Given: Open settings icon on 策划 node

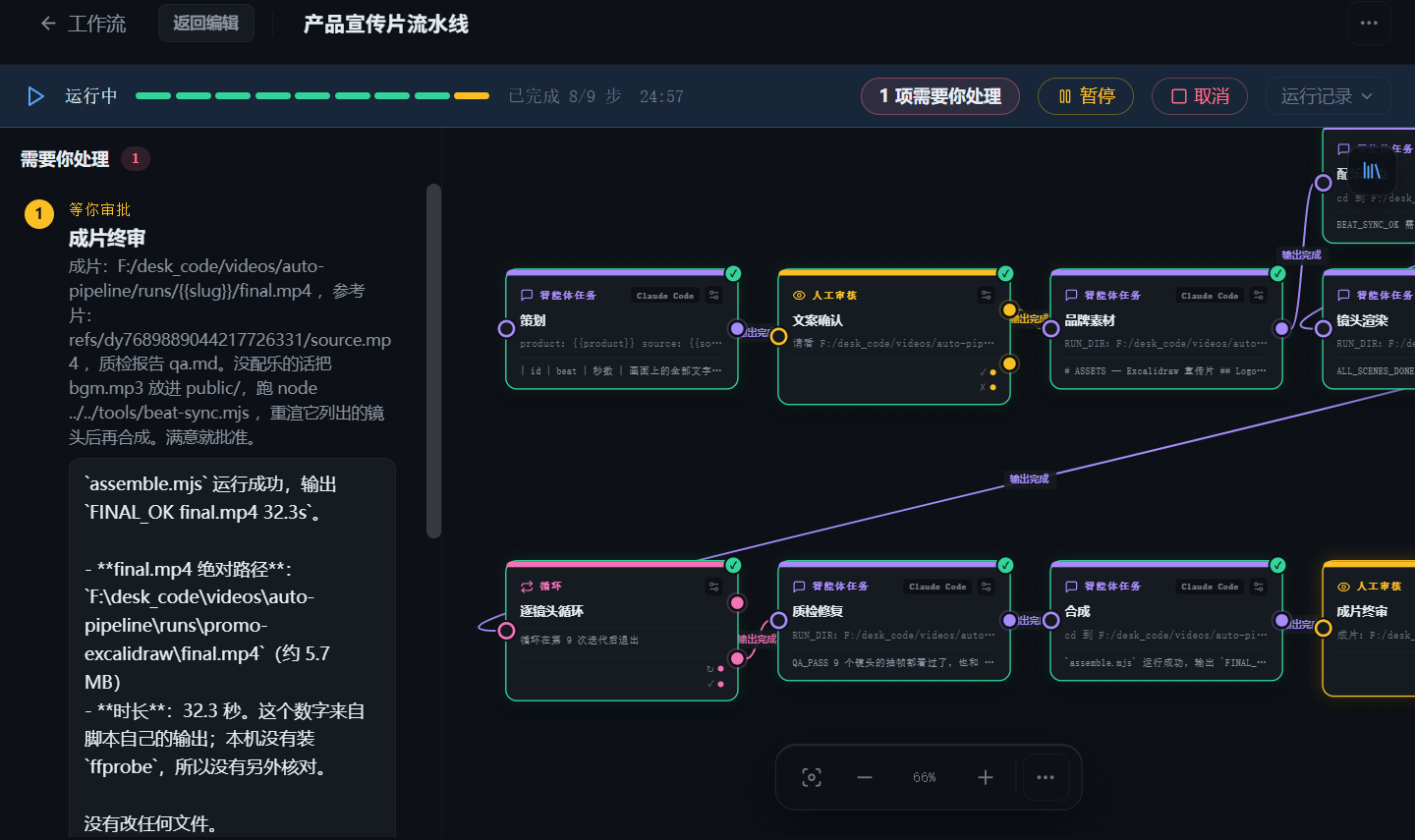Looking at the screenshot, I should tap(714, 295).
